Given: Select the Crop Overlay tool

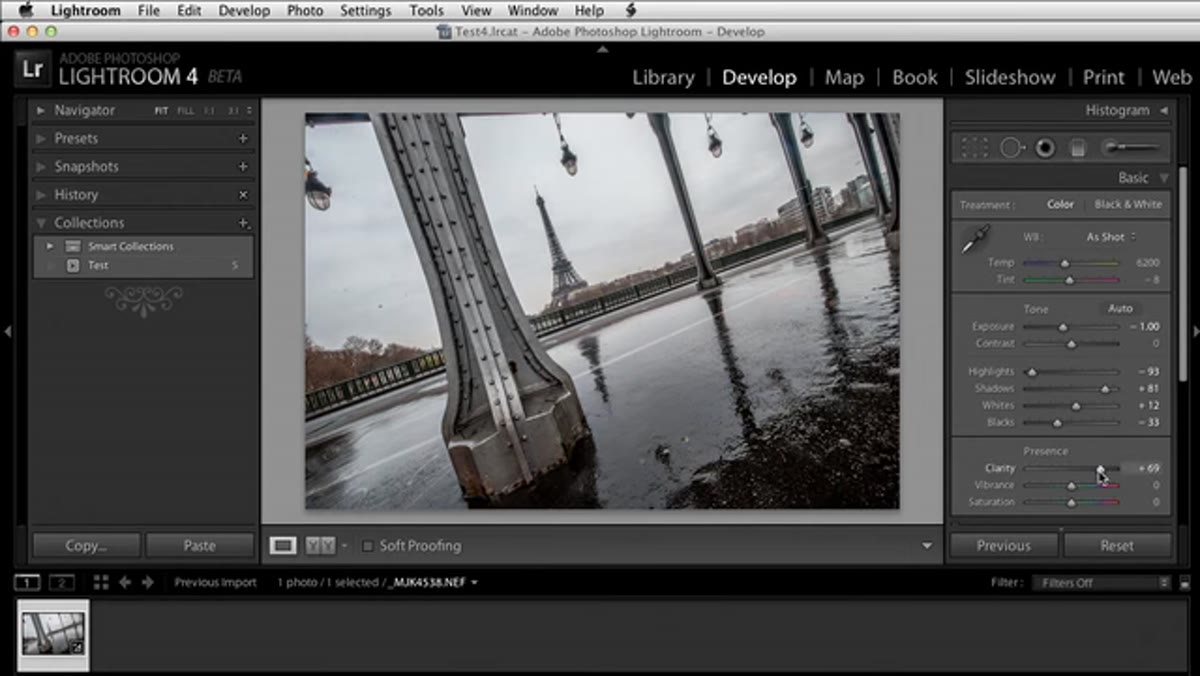Looking at the screenshot, I should [x=974, y=148].
